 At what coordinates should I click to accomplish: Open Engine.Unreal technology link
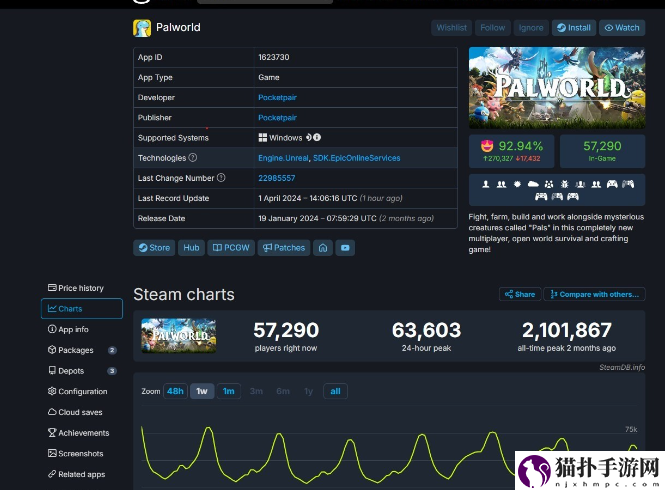pyautogui.click(x=283, y=158)
